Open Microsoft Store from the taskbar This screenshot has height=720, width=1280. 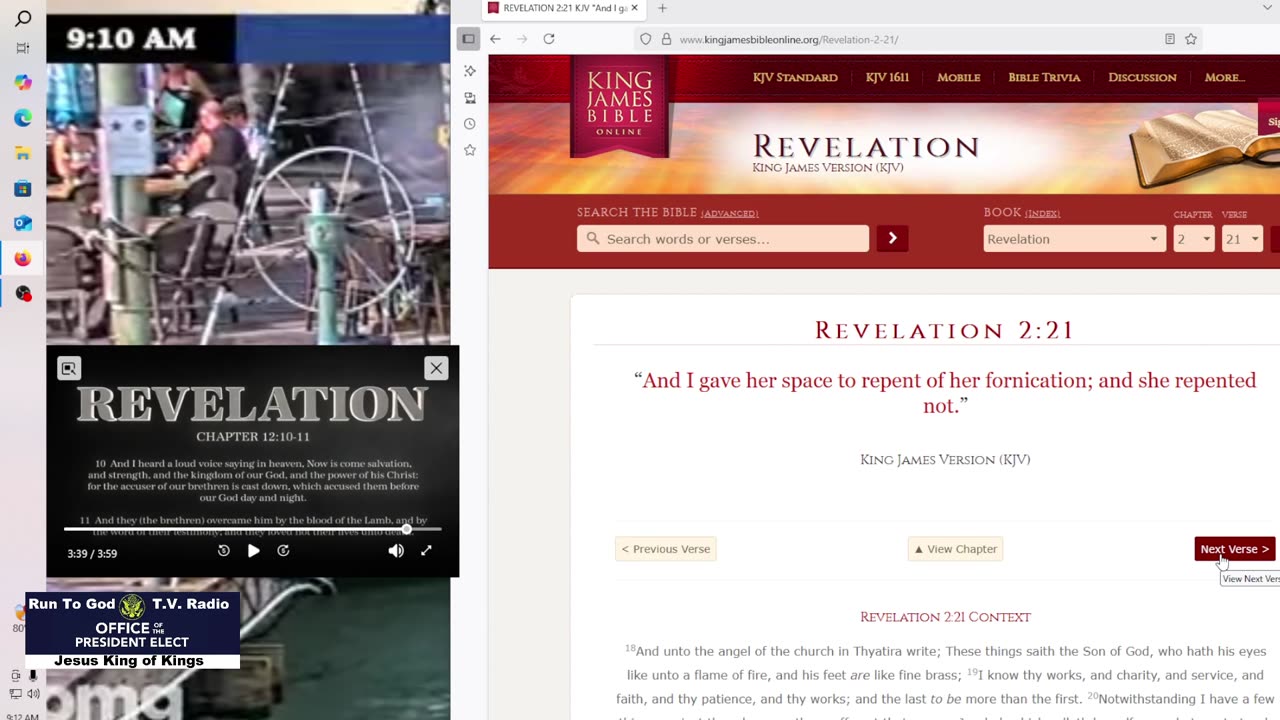pos(23,188)
